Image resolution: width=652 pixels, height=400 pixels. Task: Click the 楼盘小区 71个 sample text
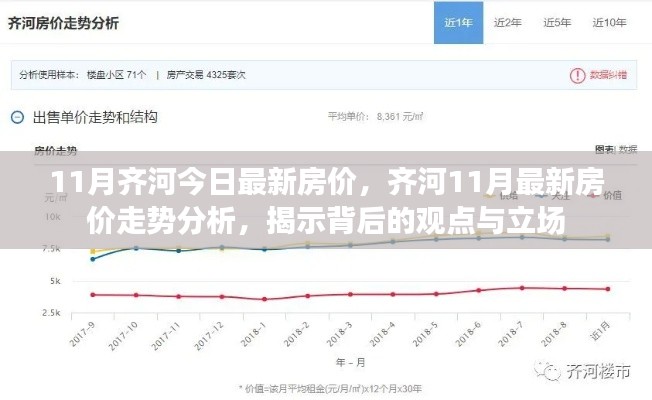click(119, 74)
